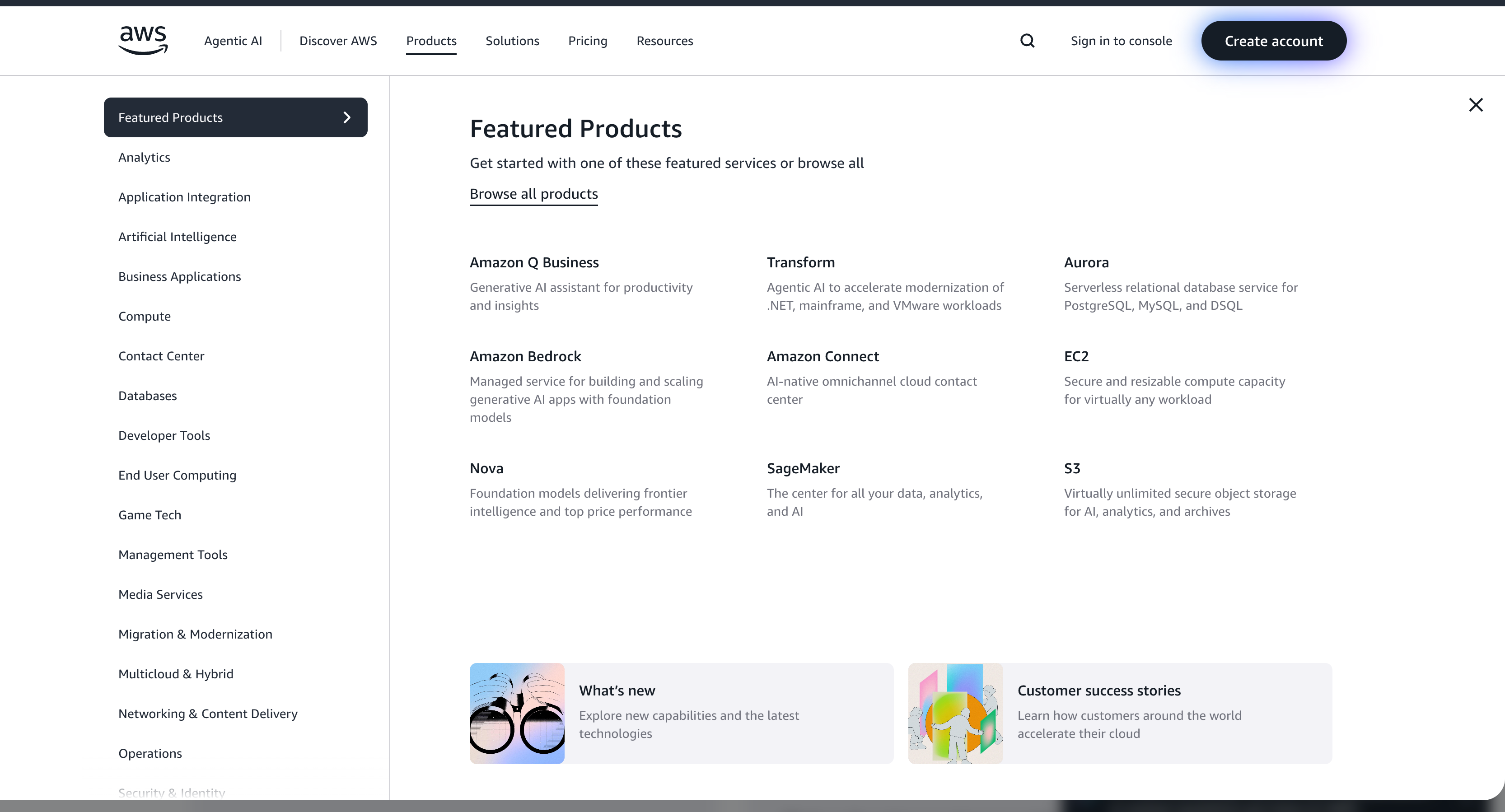The image size is (1505, 812).
Task: Click the Customer success stories thumbnail
Action: [x=955, y=713]
